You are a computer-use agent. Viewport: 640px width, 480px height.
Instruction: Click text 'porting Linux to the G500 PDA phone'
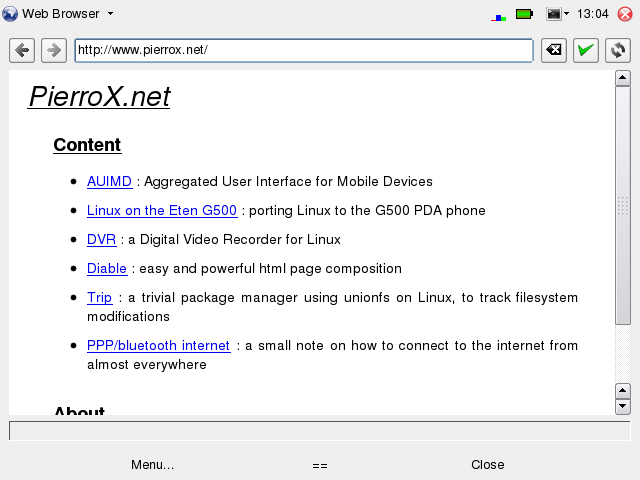pyautogui.click(x=367, y=211)
